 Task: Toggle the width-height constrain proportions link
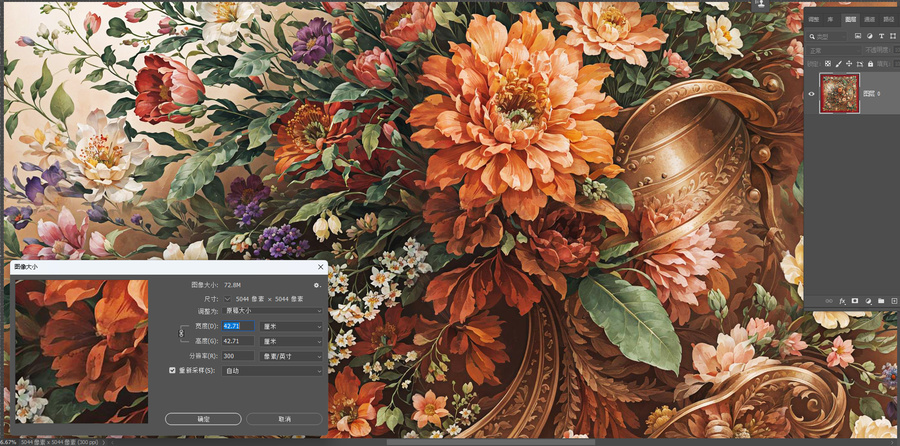pos(183,333)
